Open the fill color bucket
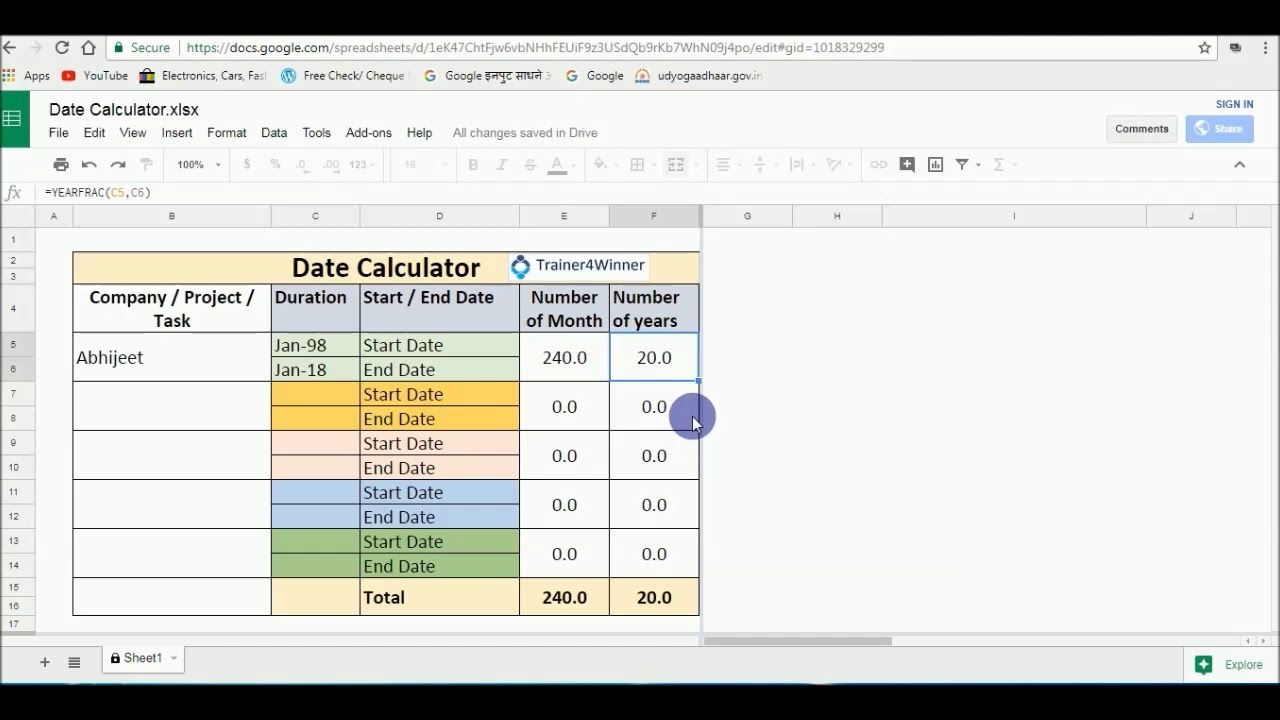The width and height of the screenshot is (1280, 720). pos(601,165)
